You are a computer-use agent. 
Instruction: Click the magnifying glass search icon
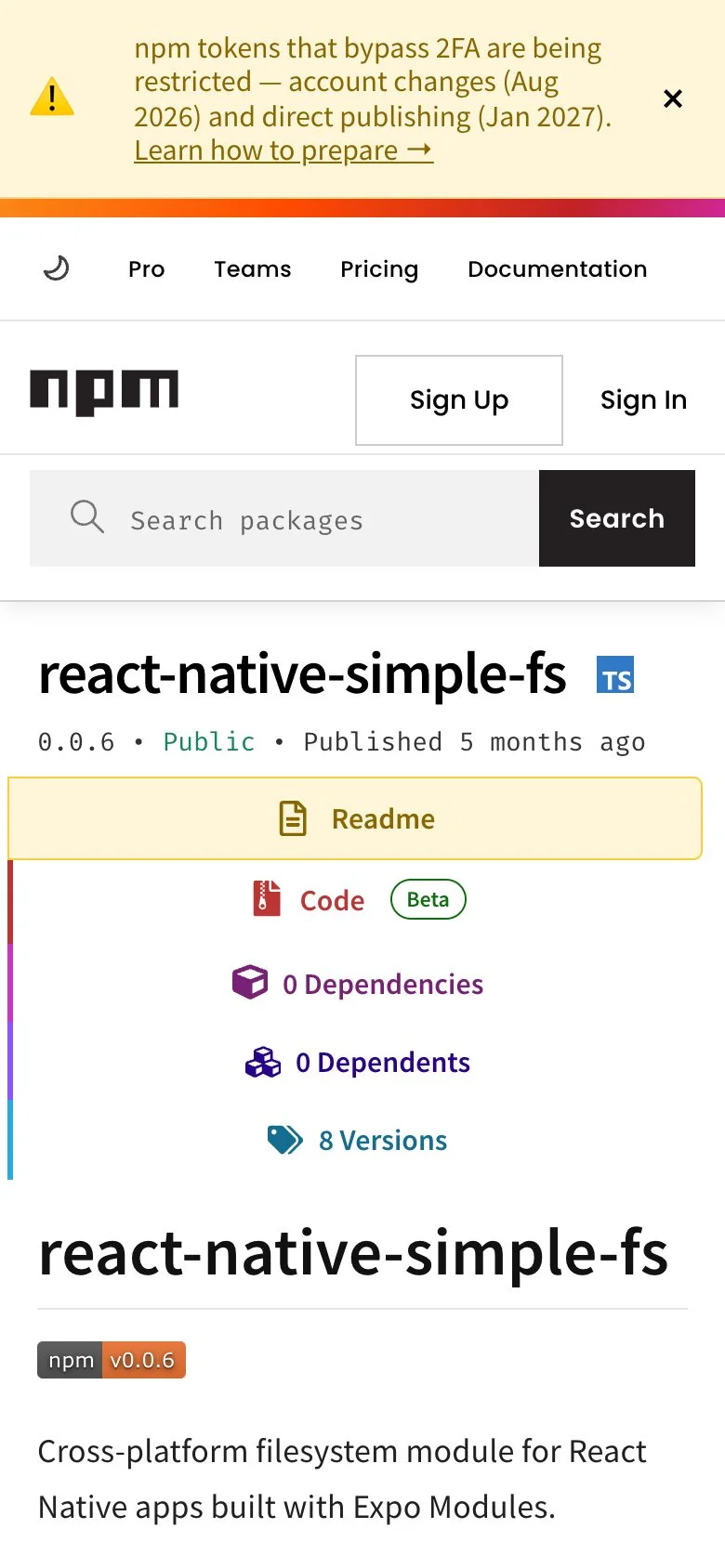pyautogui.click(x=87, y=516)
